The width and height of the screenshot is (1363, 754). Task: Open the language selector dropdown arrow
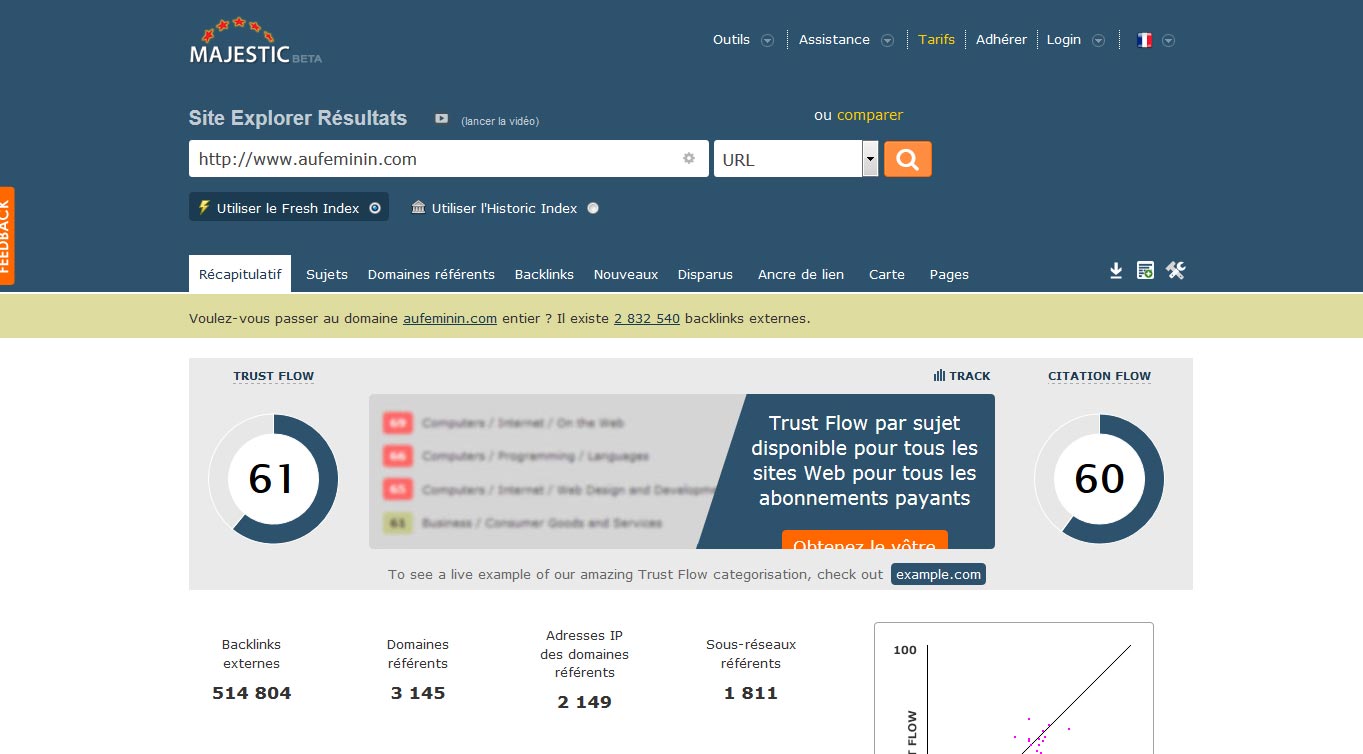[1168, 41]
